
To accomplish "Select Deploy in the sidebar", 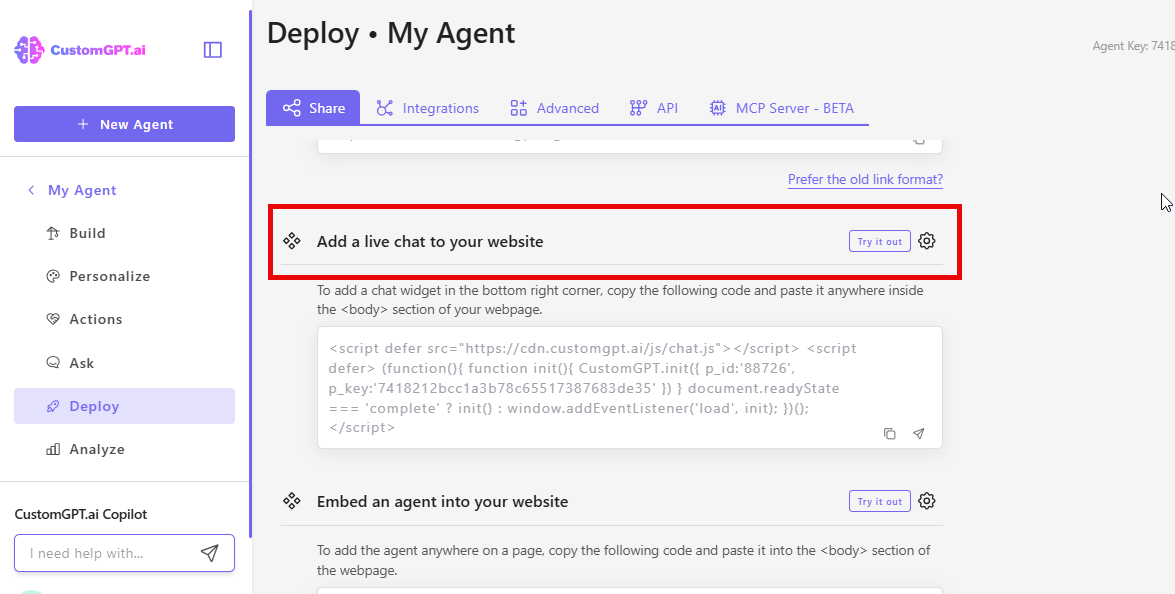I will (124, 406).
